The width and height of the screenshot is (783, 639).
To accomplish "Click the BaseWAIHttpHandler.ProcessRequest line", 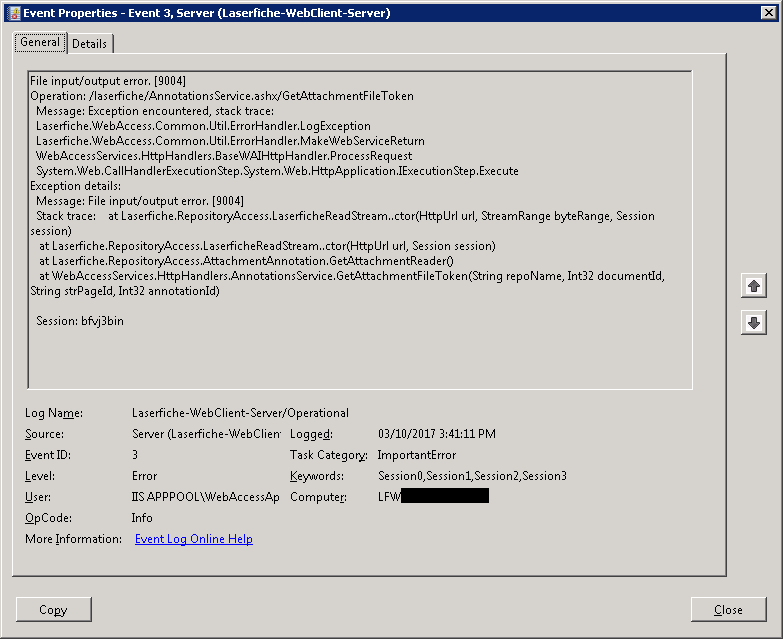I will click(x=224, y=156).
